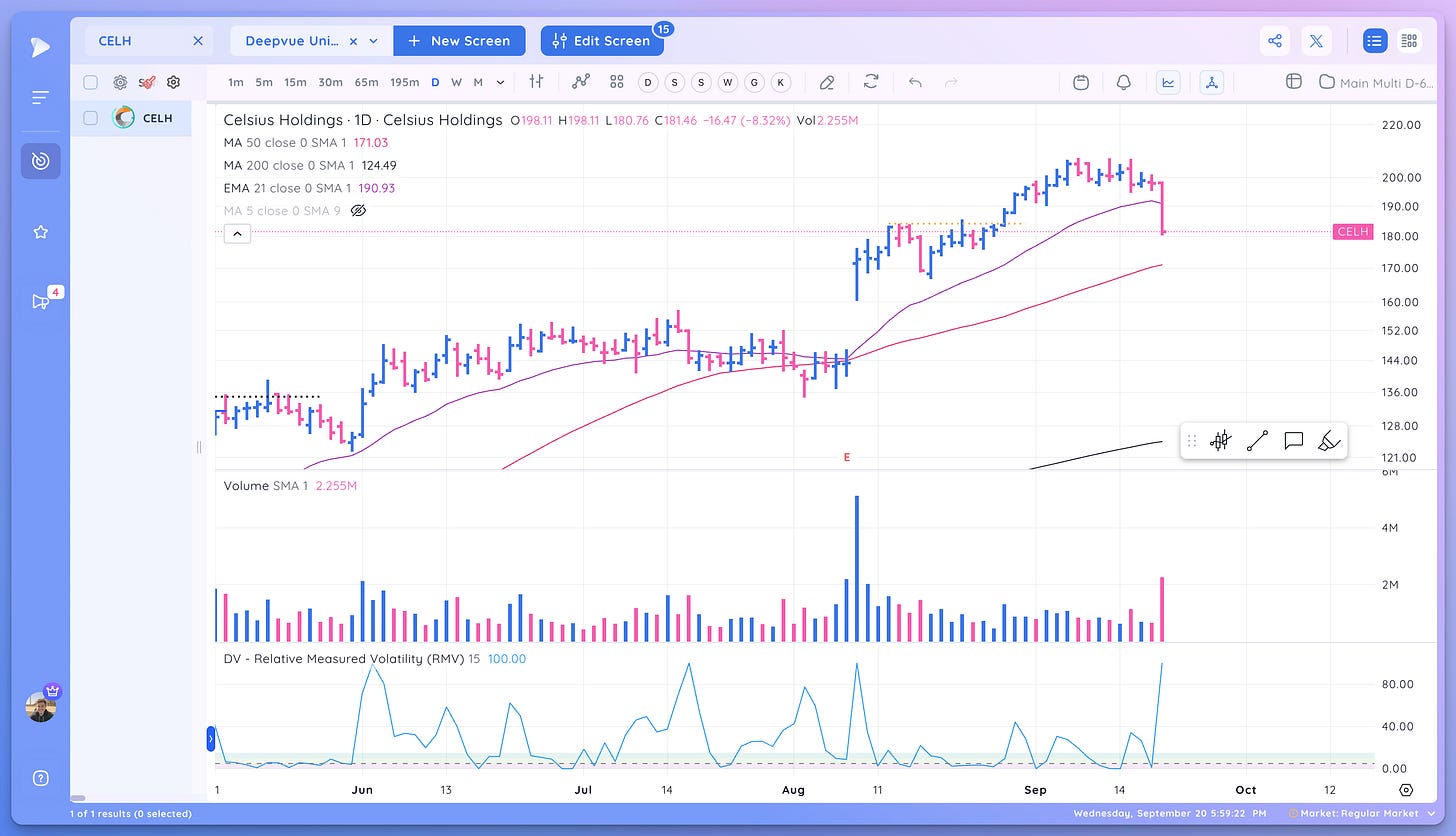Click the broom clear icon in watchlist header
The width and height of the screenshot is (1456, 836).
tap(147, 82)
